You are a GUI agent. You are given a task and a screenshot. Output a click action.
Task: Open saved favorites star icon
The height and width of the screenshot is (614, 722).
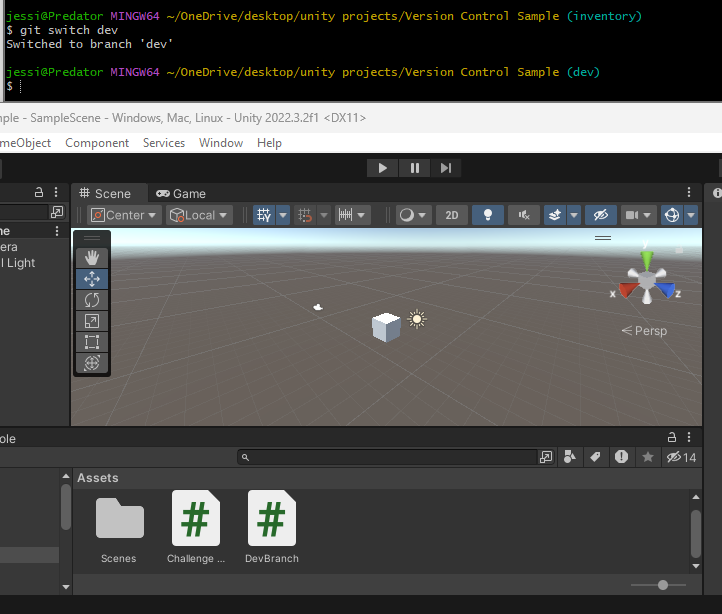coord(648,457)
